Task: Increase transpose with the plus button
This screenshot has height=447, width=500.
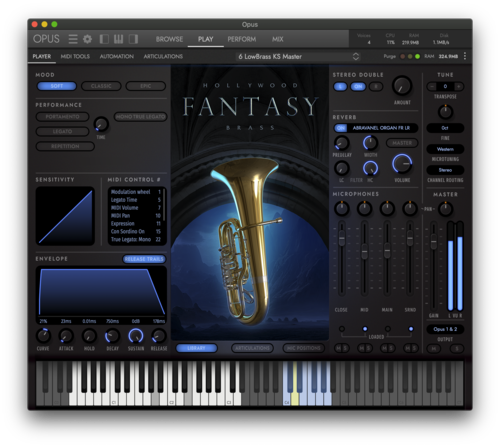Action: click(x=459, y=87)
